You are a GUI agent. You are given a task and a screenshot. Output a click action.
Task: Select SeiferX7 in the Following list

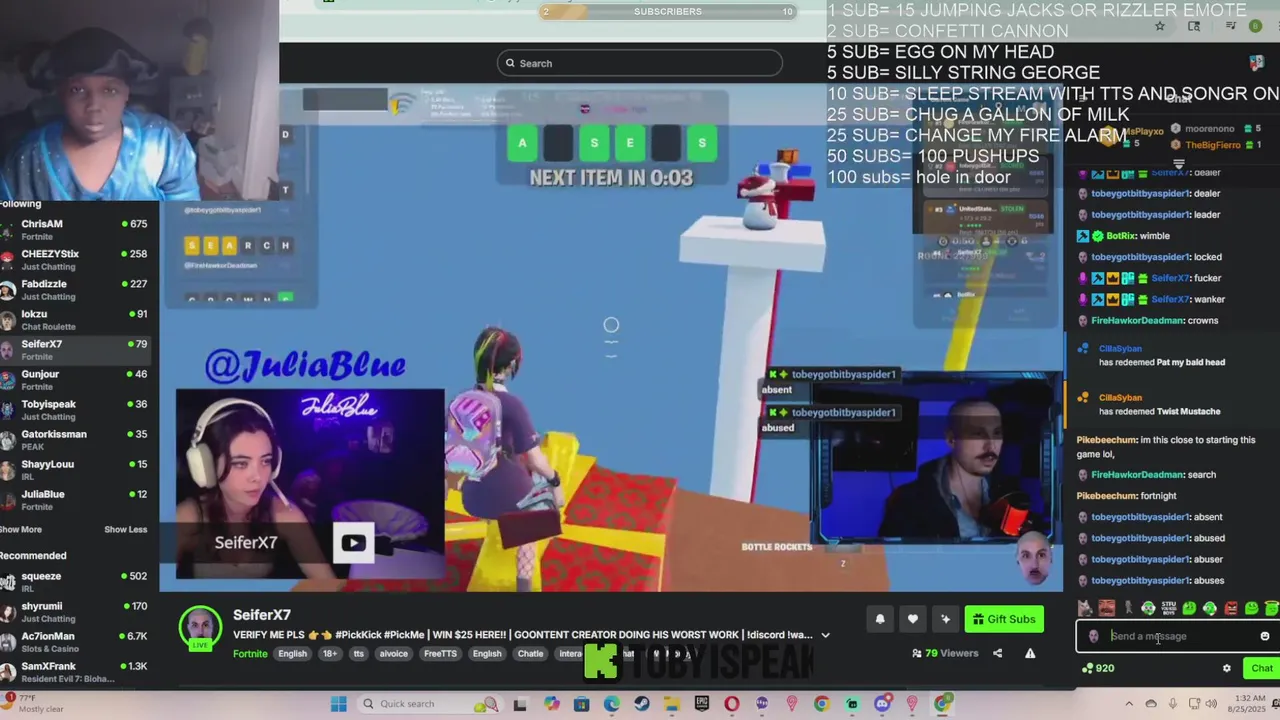pyautogui.click(x=75, y=350)
